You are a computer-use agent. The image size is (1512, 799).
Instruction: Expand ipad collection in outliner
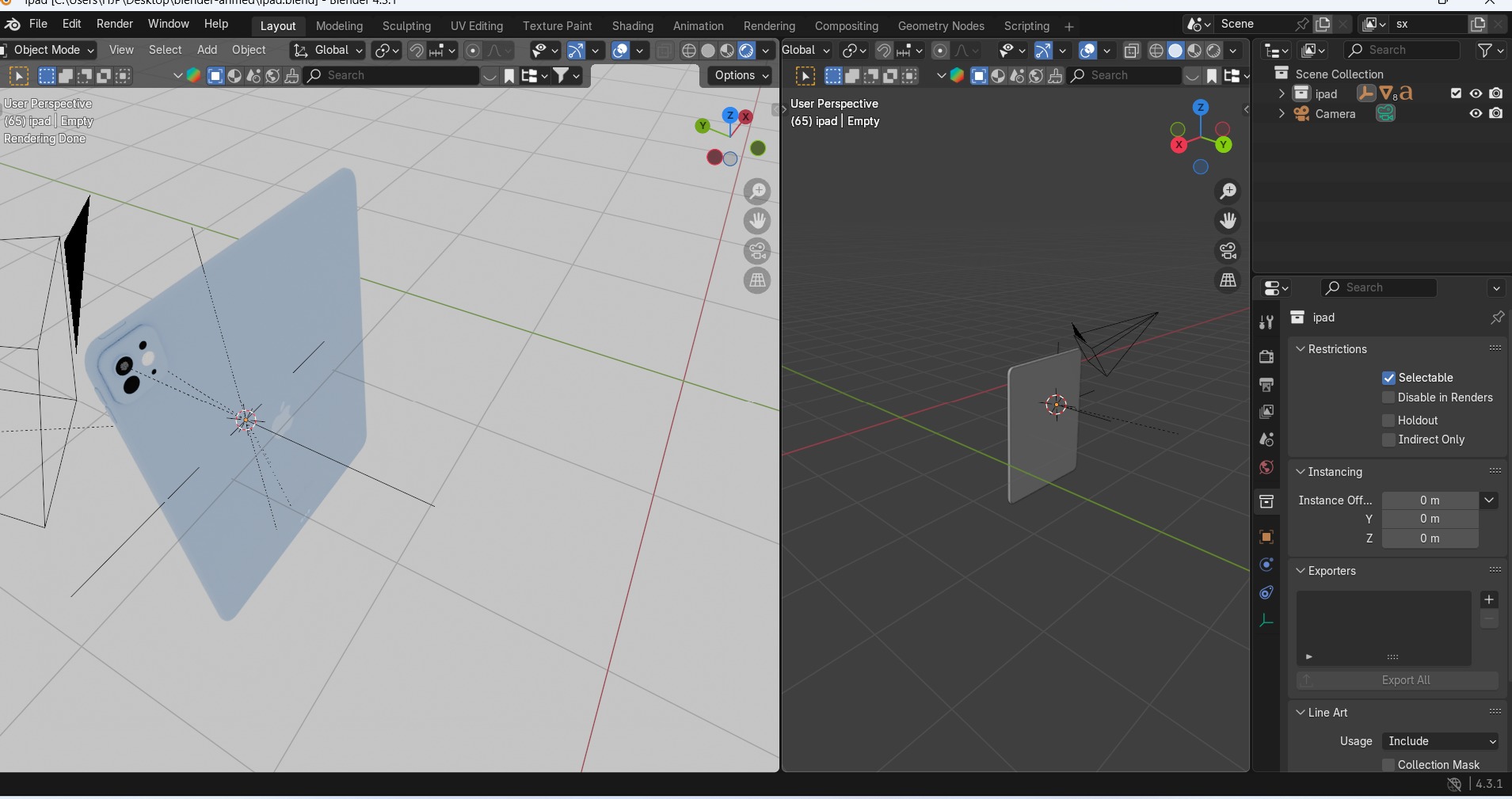[x=1282, y=93]
